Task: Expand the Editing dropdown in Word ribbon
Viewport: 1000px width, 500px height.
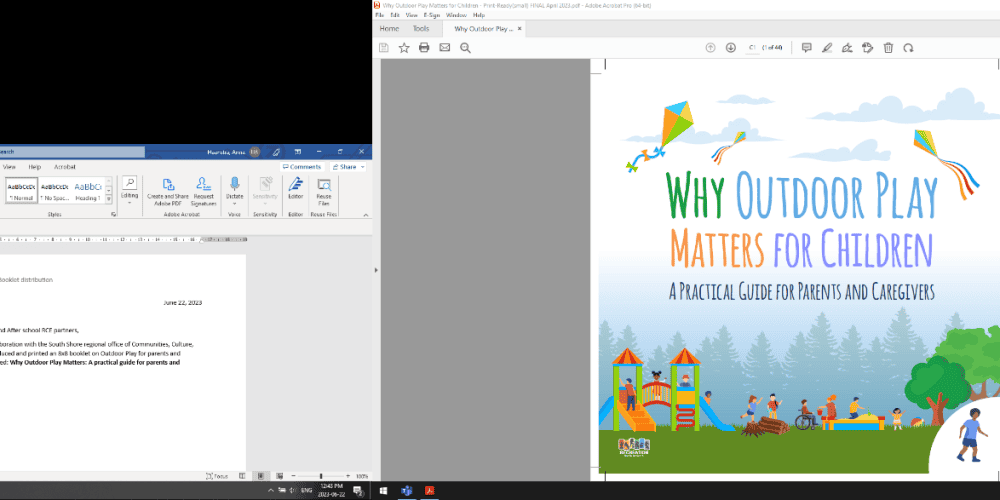Action: point(129,195)
